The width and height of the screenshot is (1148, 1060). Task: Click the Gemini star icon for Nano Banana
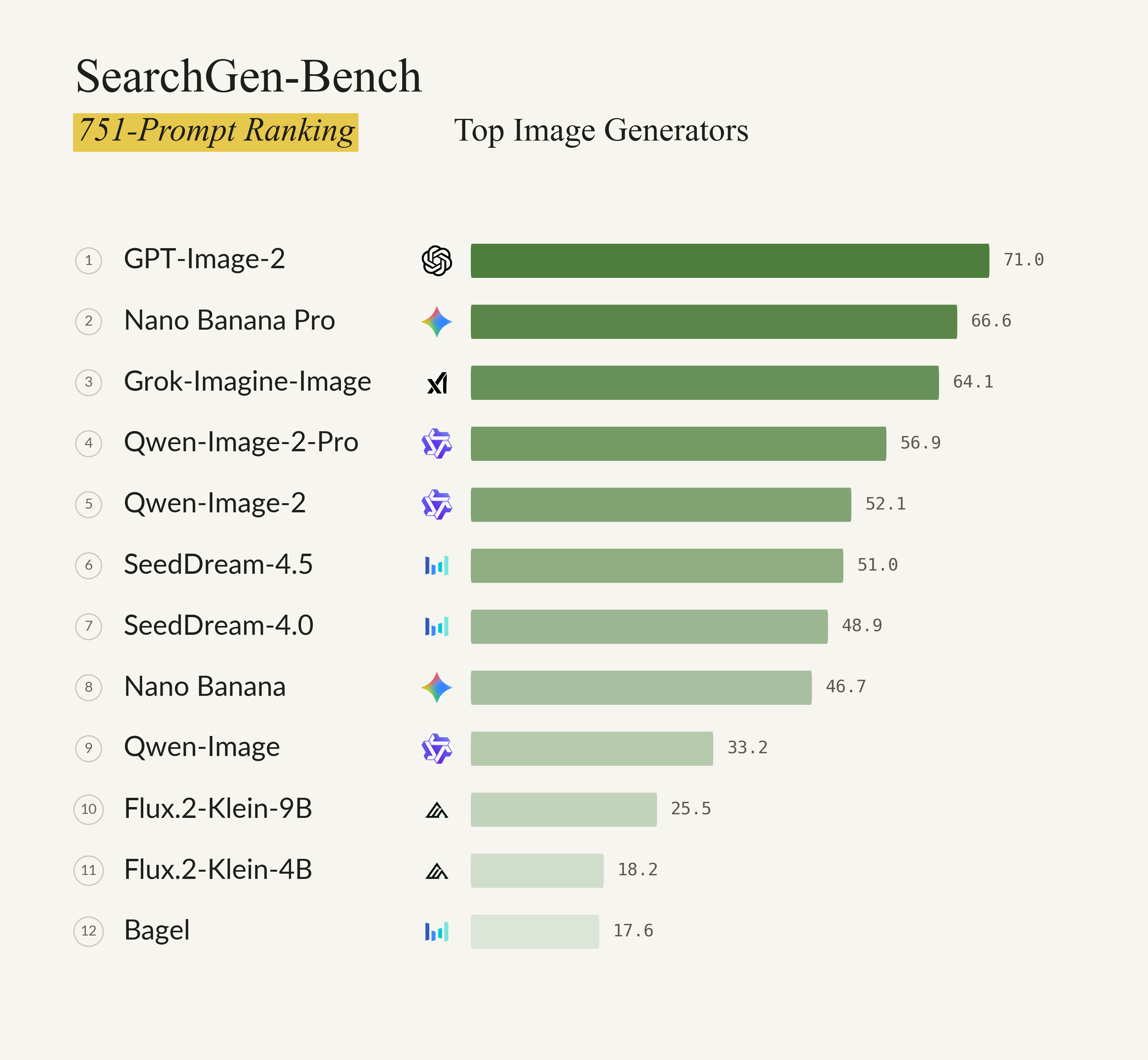436,688
